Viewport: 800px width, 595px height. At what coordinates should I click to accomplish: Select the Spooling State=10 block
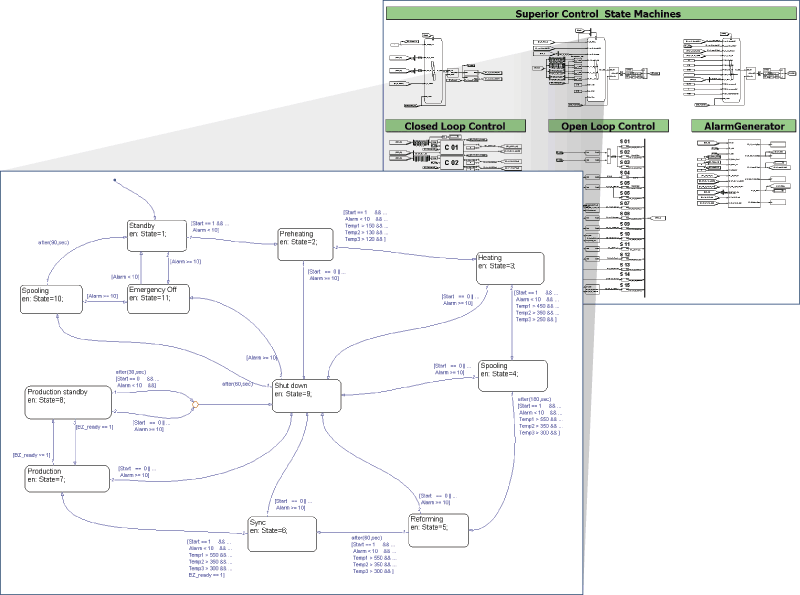[x=51, y=299]
